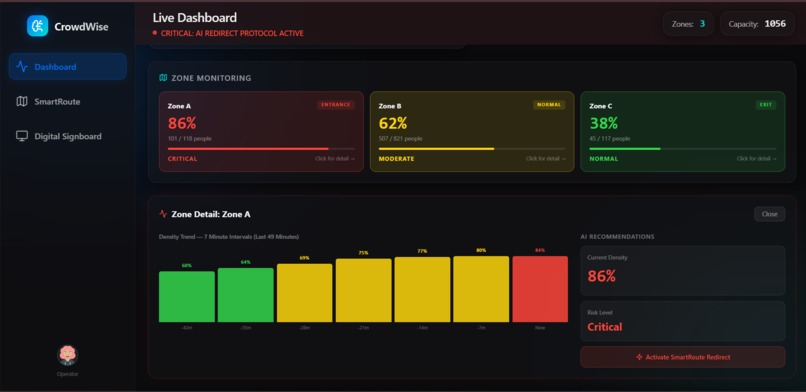Click the SmartRoute map icon

pos(22,101)
